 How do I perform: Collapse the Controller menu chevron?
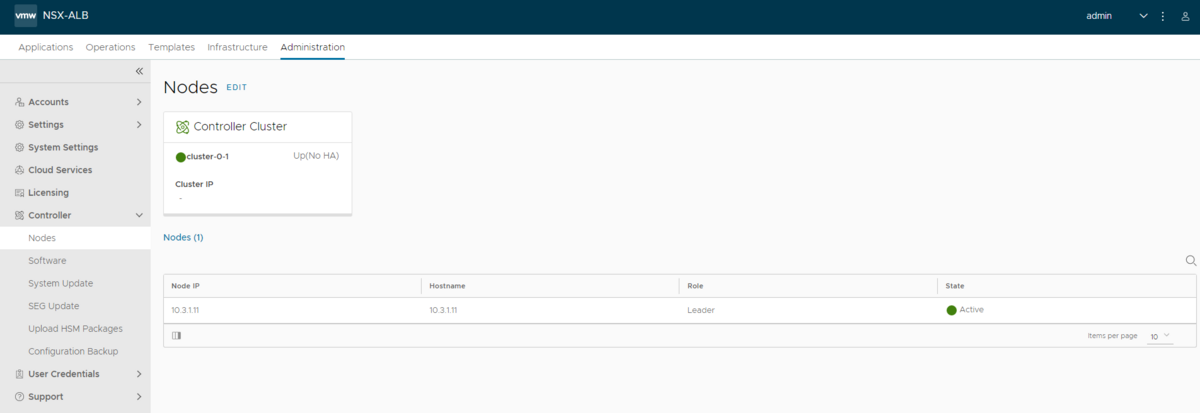(x=139, y=215)
